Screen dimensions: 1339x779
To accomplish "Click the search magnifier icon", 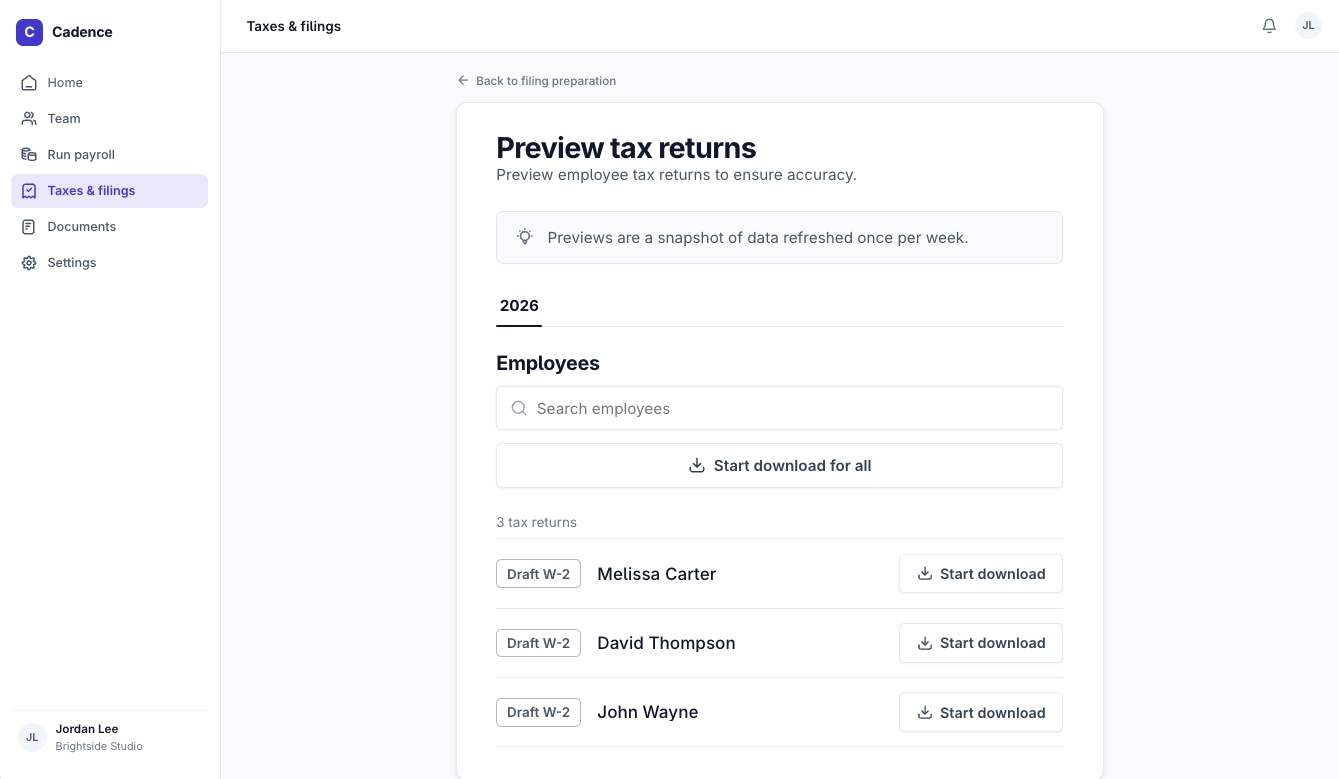I will click(519, 408).
